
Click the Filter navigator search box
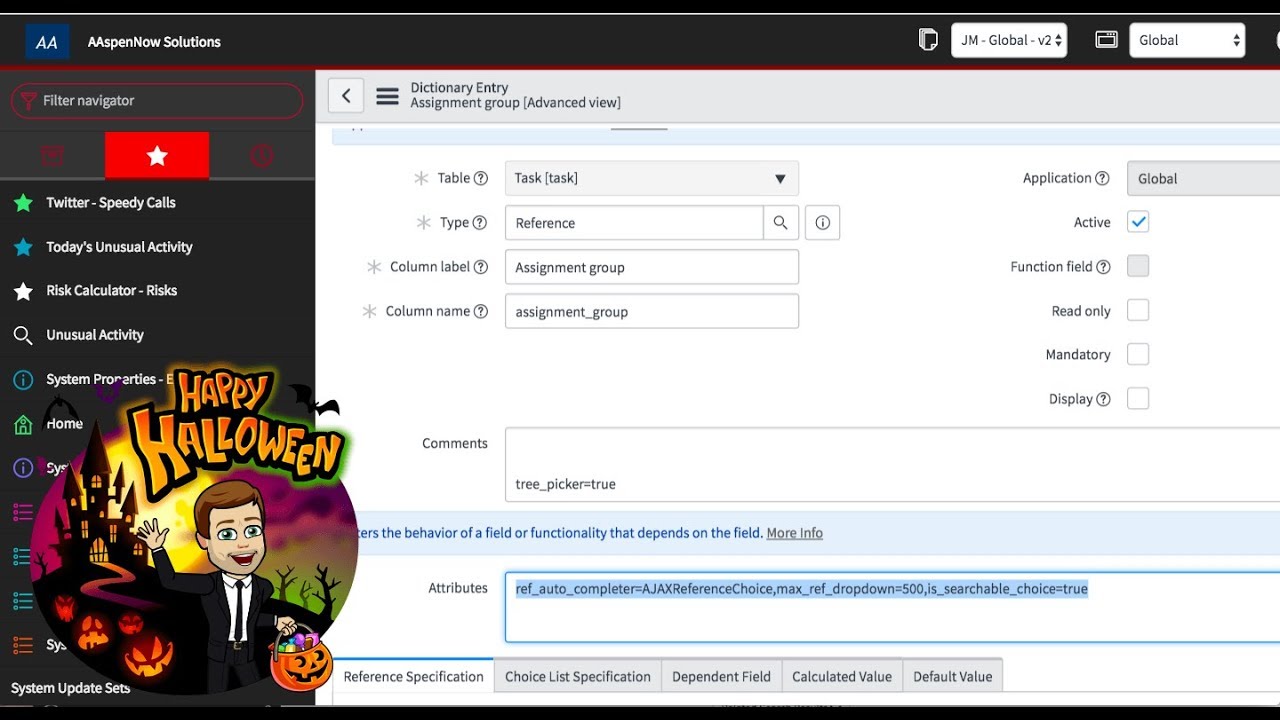(157, 101)
